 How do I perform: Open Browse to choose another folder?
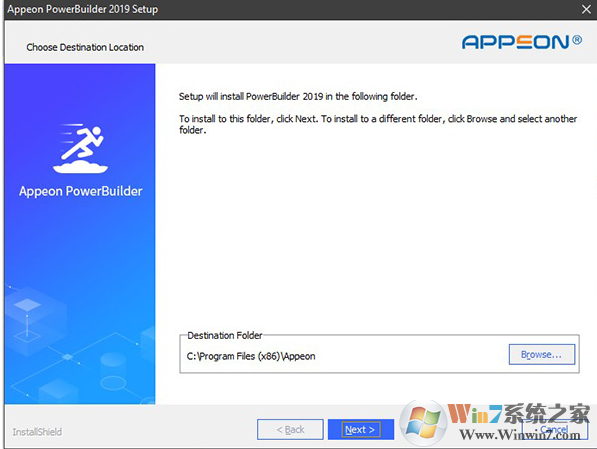[x=542, y=355]
